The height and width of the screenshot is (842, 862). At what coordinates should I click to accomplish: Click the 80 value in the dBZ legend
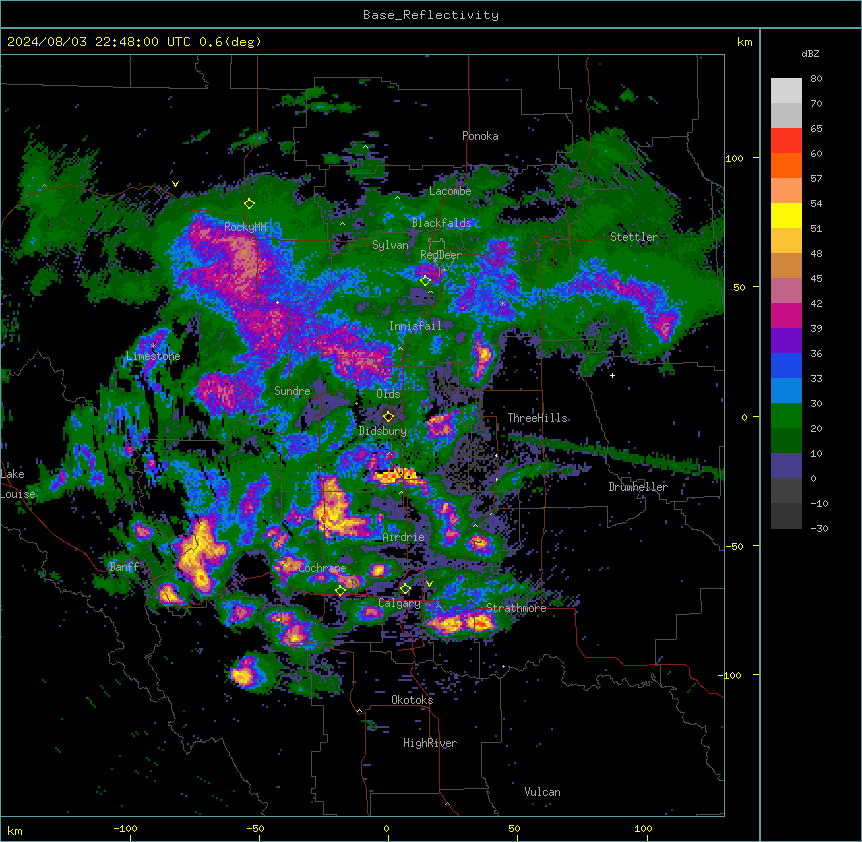coord(816,79)
